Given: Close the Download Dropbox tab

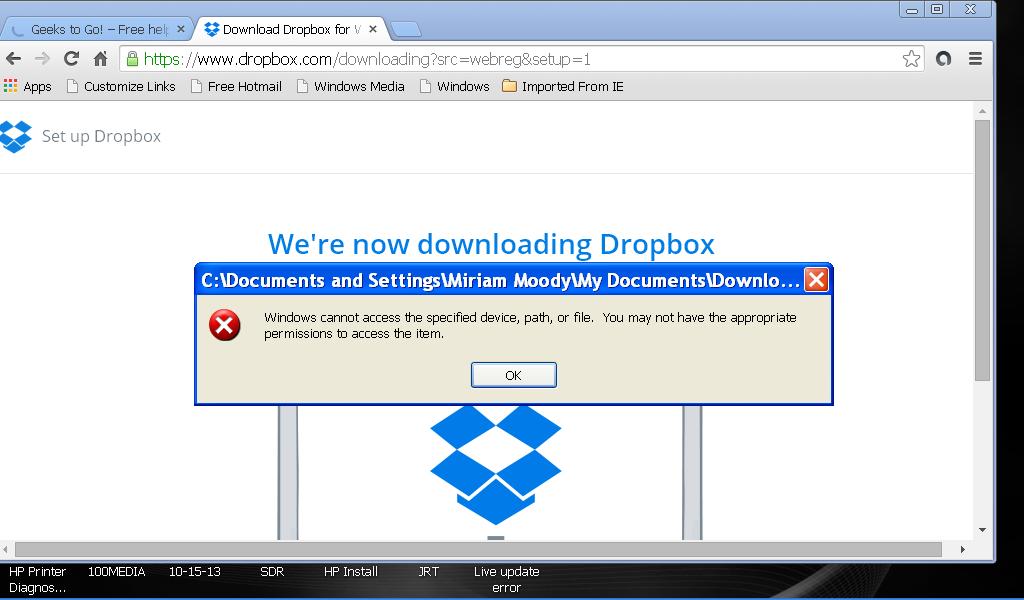Looking at the screenshot, I should (373, 29).
